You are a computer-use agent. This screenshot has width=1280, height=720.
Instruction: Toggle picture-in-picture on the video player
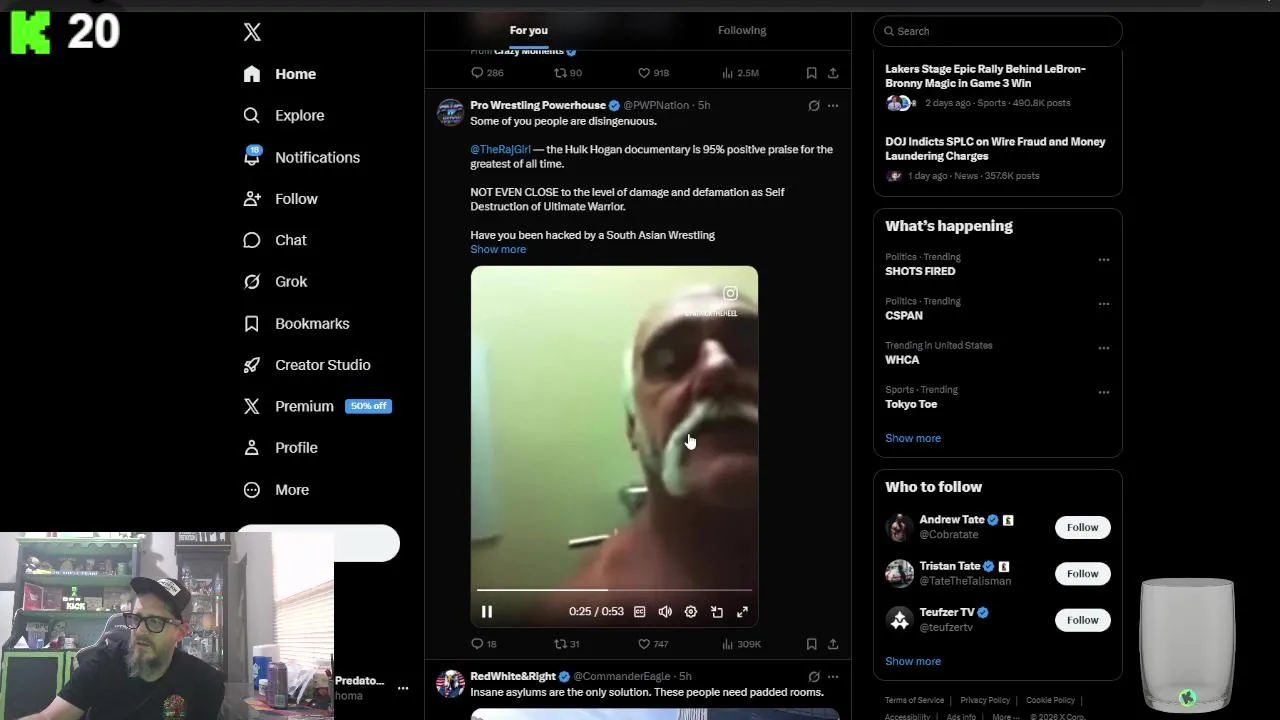click(717, 612)
